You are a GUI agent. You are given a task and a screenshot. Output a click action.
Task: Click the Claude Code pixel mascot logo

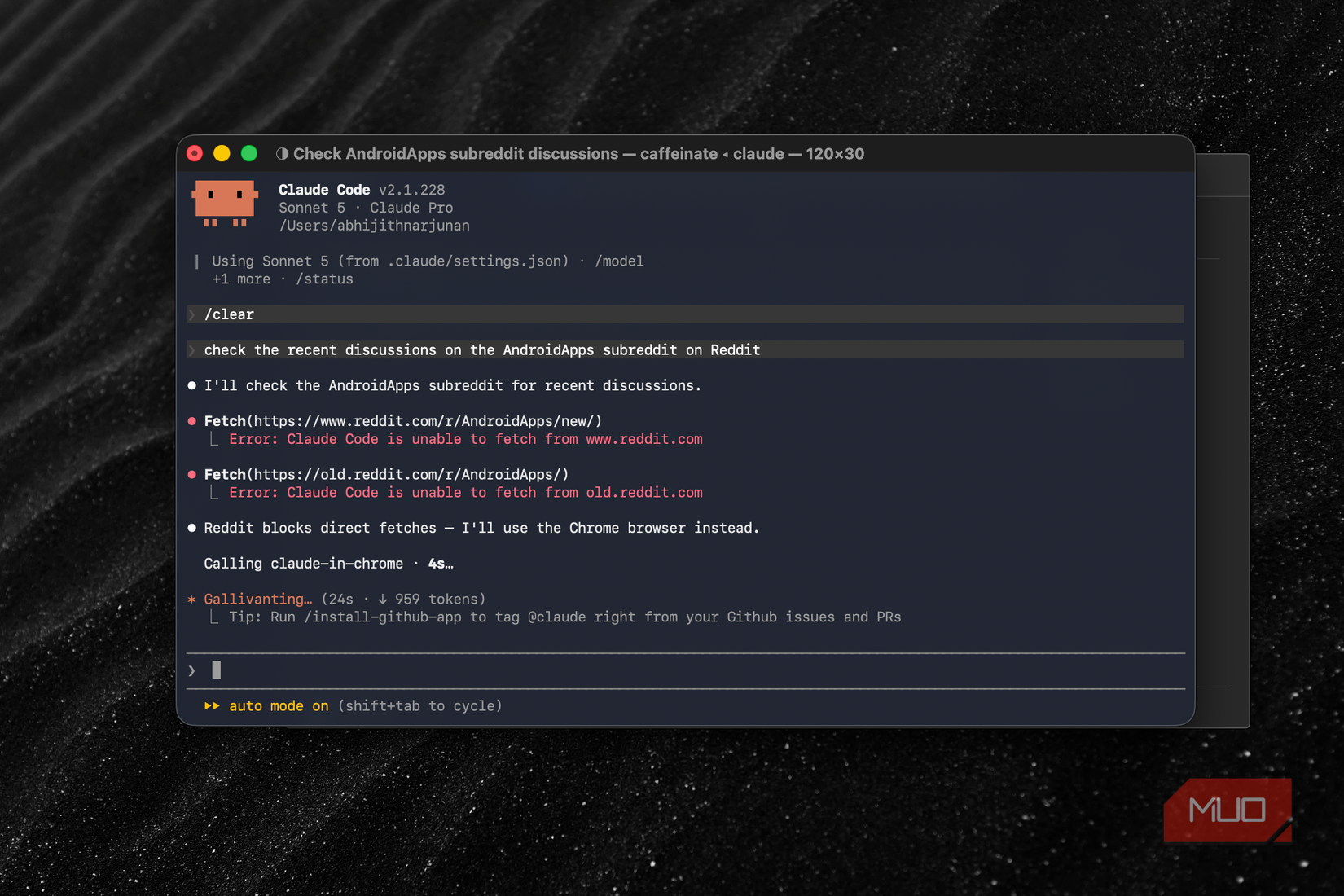pyautogui.click(x=225, y=204)
